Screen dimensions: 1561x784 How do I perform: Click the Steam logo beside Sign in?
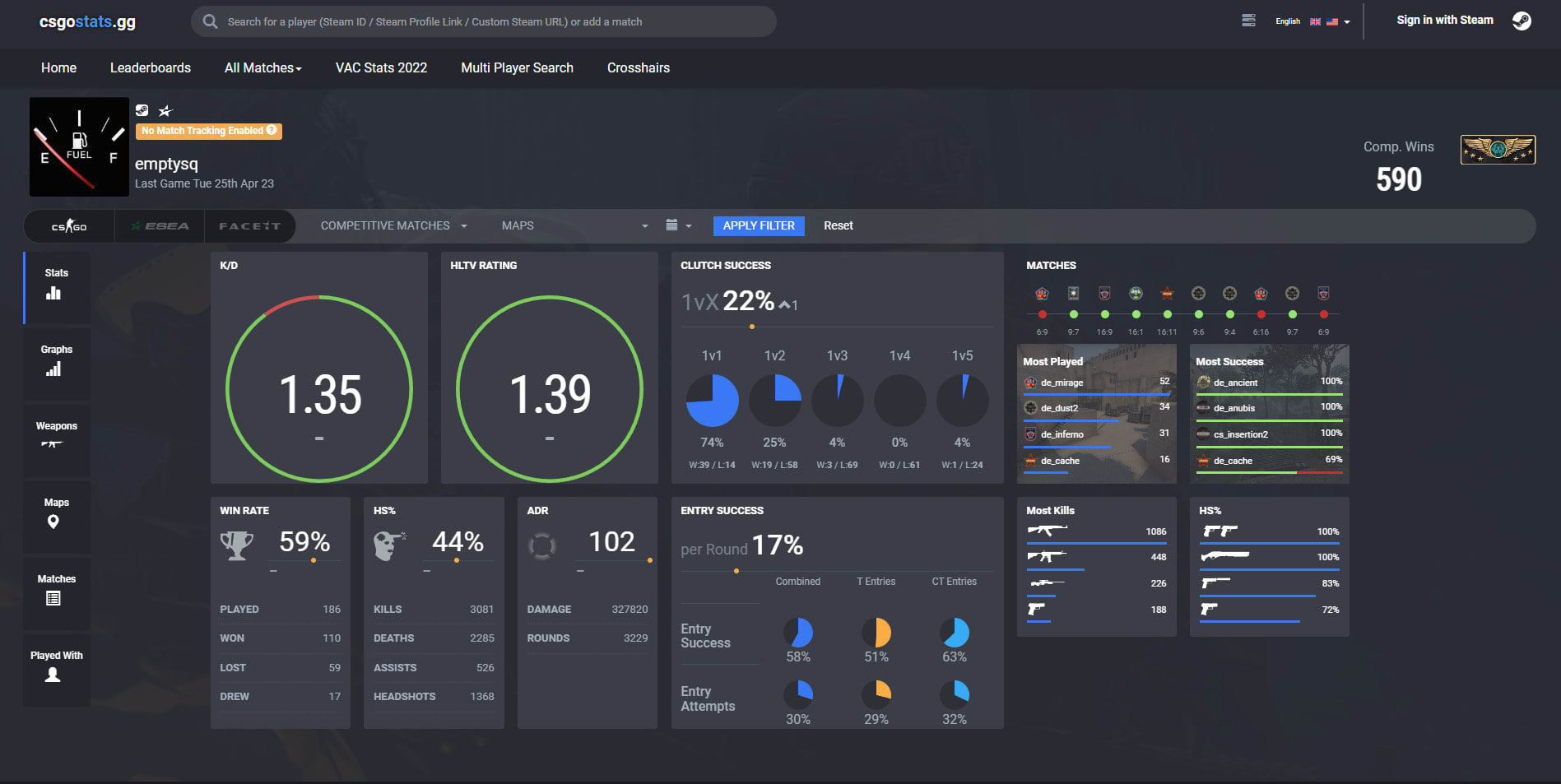click(1522, 21)
